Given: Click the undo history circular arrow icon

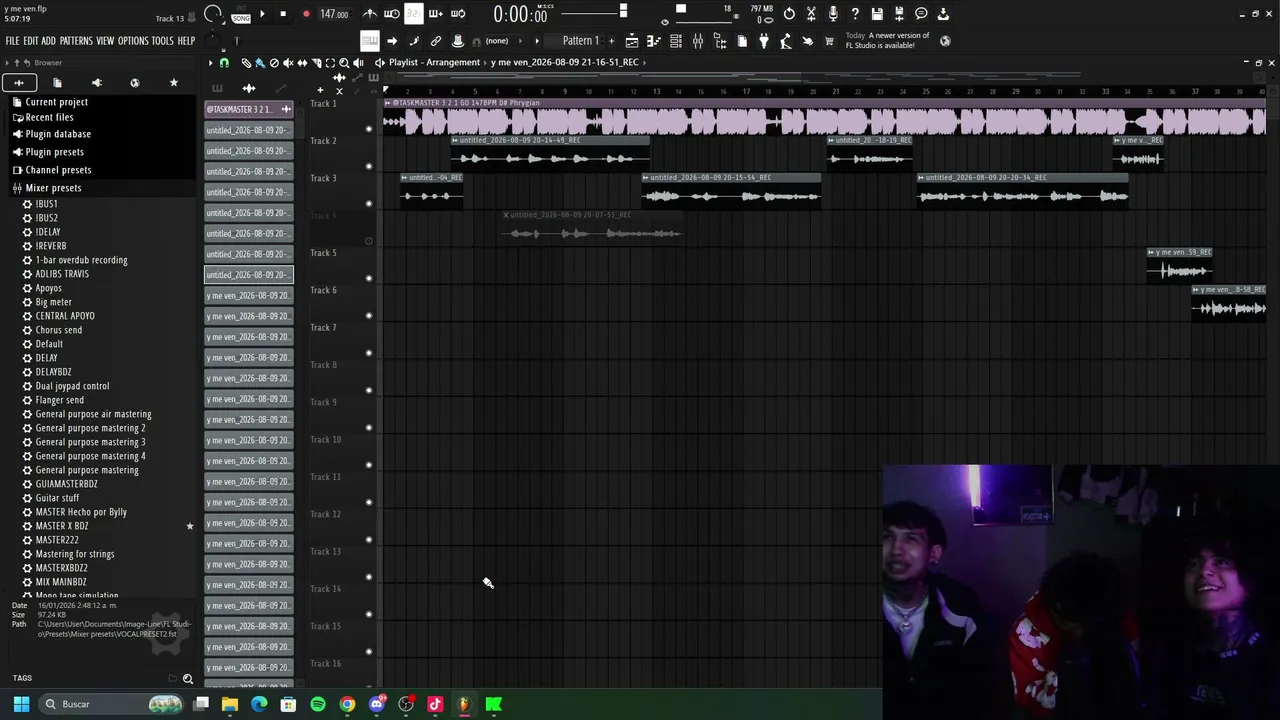Looking at the screenshot, I should coord(789,14).
